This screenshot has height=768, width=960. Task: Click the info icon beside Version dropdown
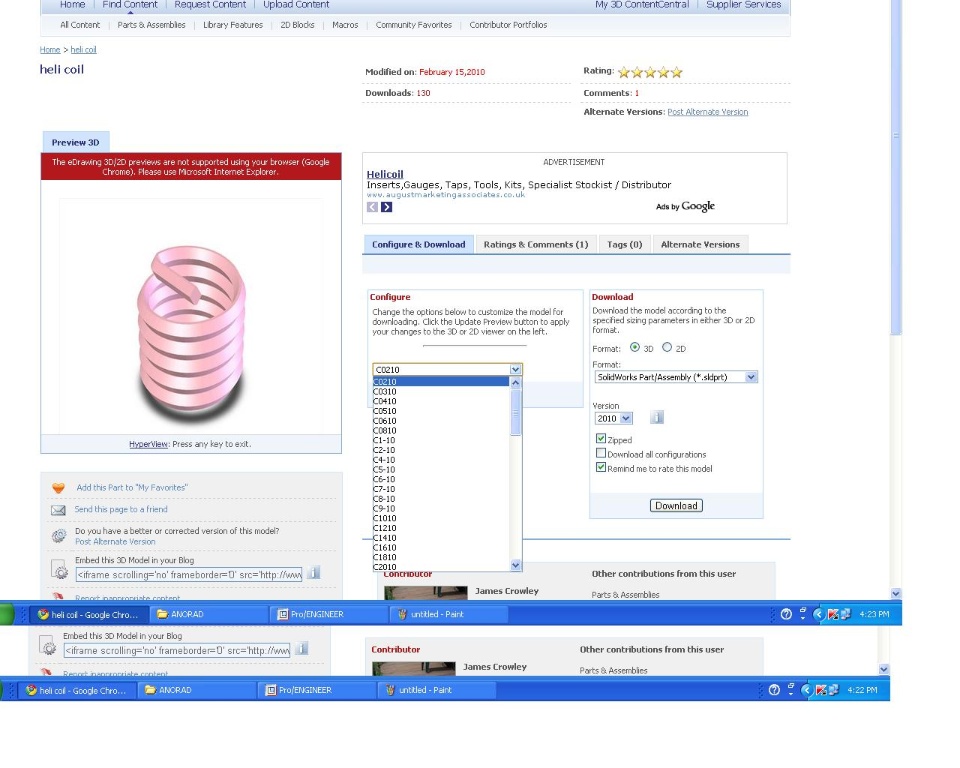point(657,418)
